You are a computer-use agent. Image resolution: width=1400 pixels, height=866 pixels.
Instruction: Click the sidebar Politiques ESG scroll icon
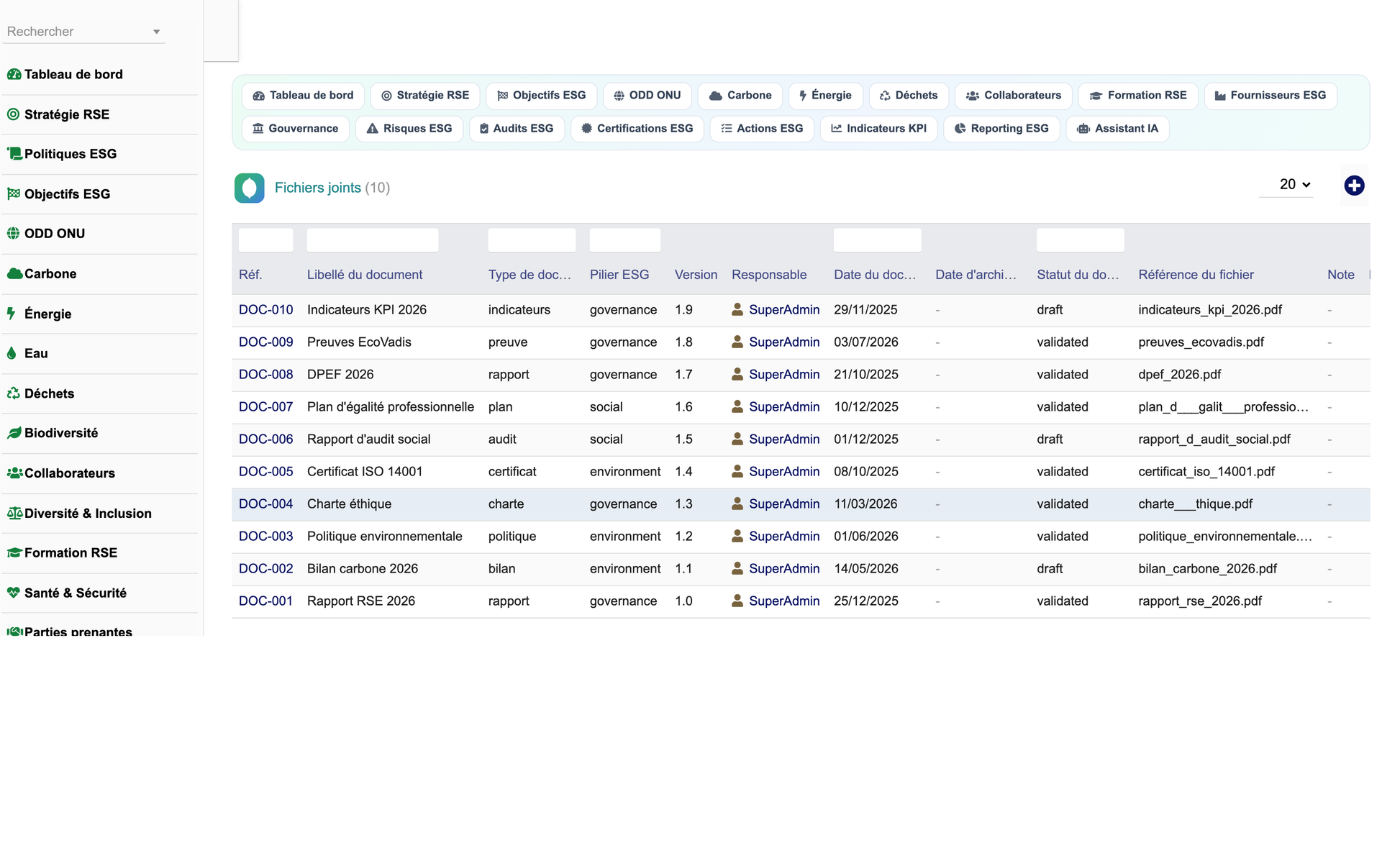pyautogui.click(x=14, y=154)
